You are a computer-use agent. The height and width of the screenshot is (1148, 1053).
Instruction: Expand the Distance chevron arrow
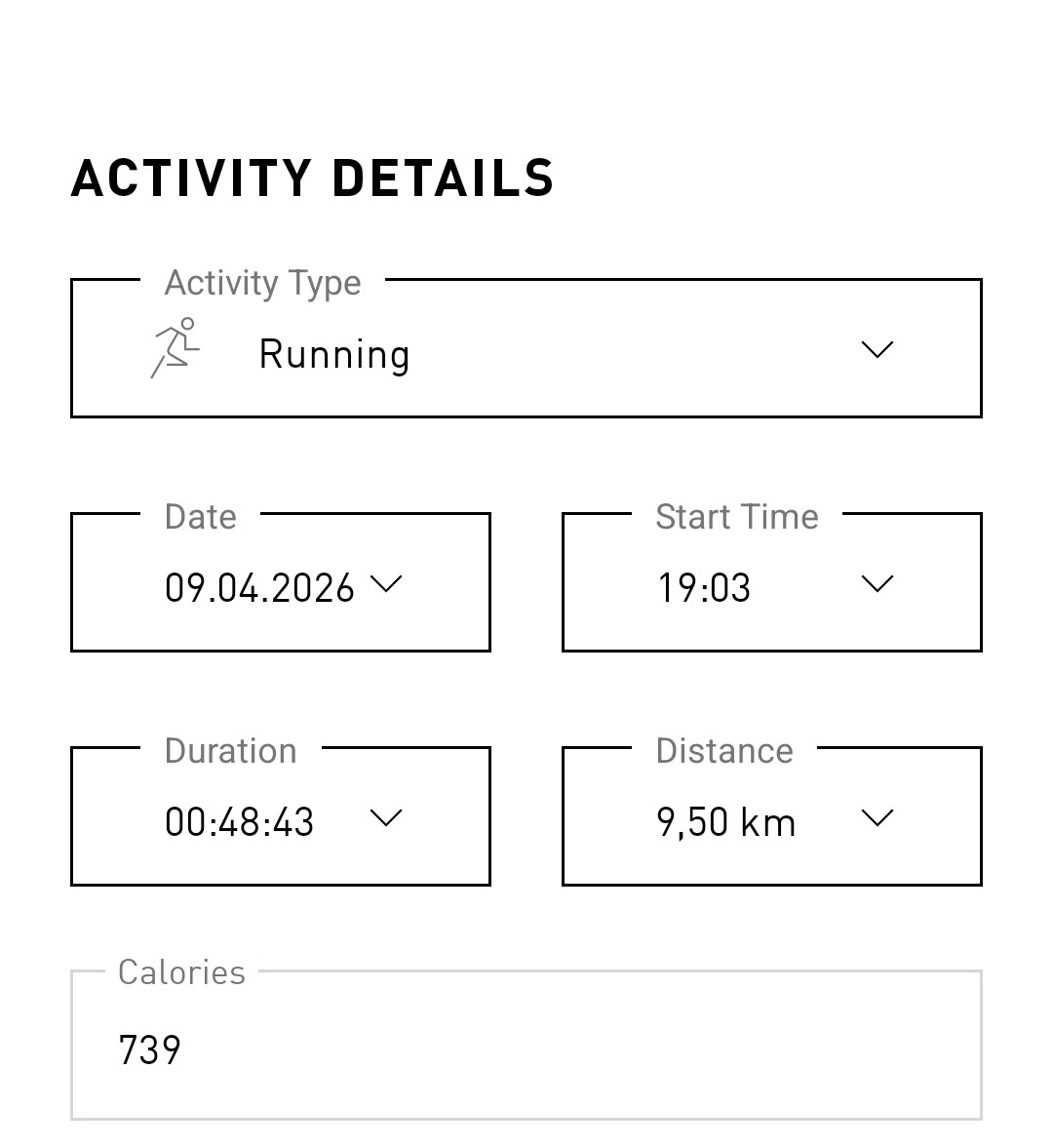click(877, 817)
